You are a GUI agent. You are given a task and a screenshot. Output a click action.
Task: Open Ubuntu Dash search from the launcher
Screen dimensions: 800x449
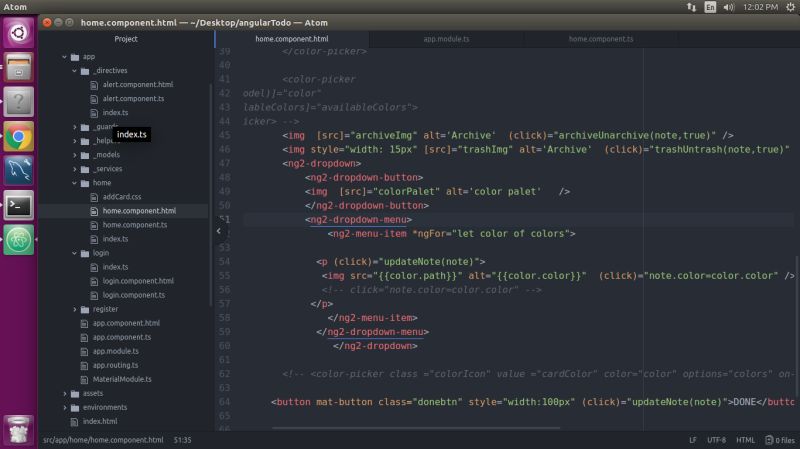coord(19,33)
